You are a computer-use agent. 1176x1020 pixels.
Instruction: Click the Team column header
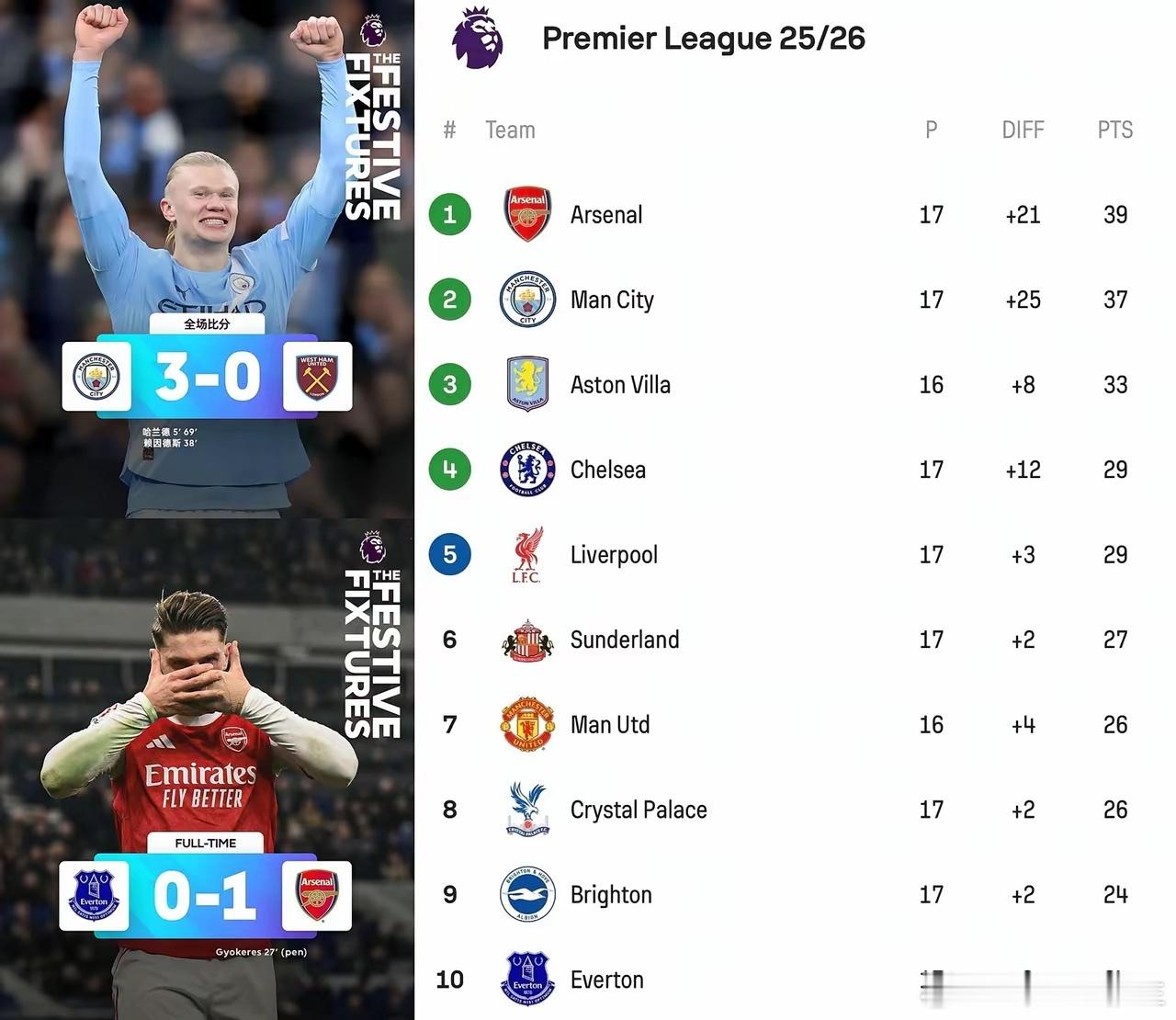pyautogui.click(x=510, y=130)
